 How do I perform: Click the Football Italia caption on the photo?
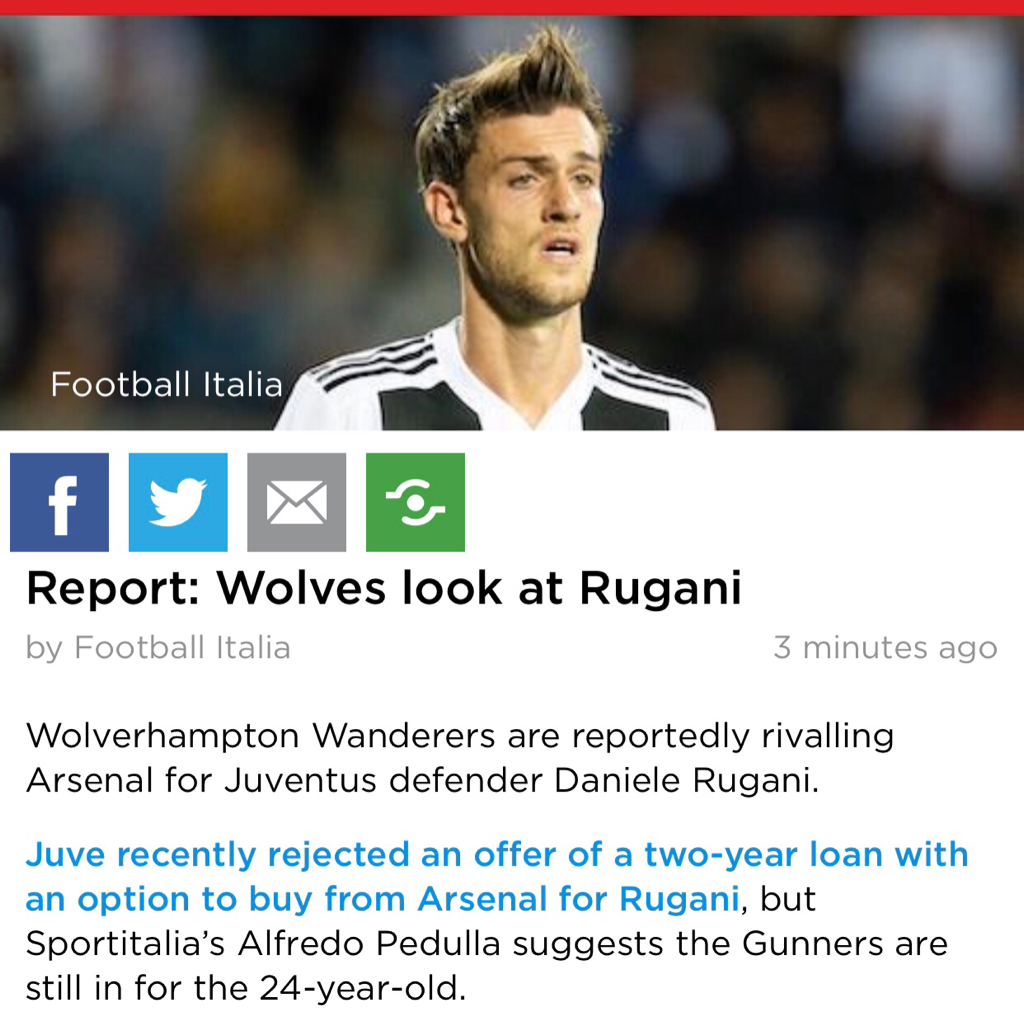(167, 384)
